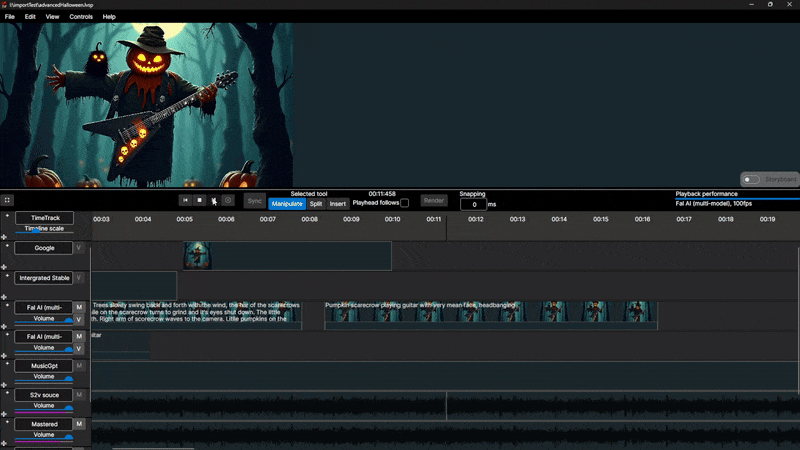Screen dimensions: 800x450
Task: Click the V visibility button on Google track
Action: (79, 248)
